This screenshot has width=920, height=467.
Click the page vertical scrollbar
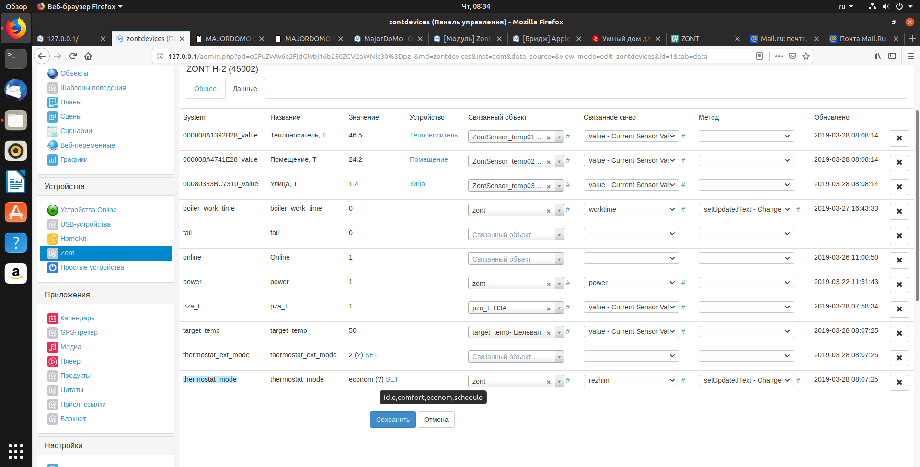coord(915,200)
